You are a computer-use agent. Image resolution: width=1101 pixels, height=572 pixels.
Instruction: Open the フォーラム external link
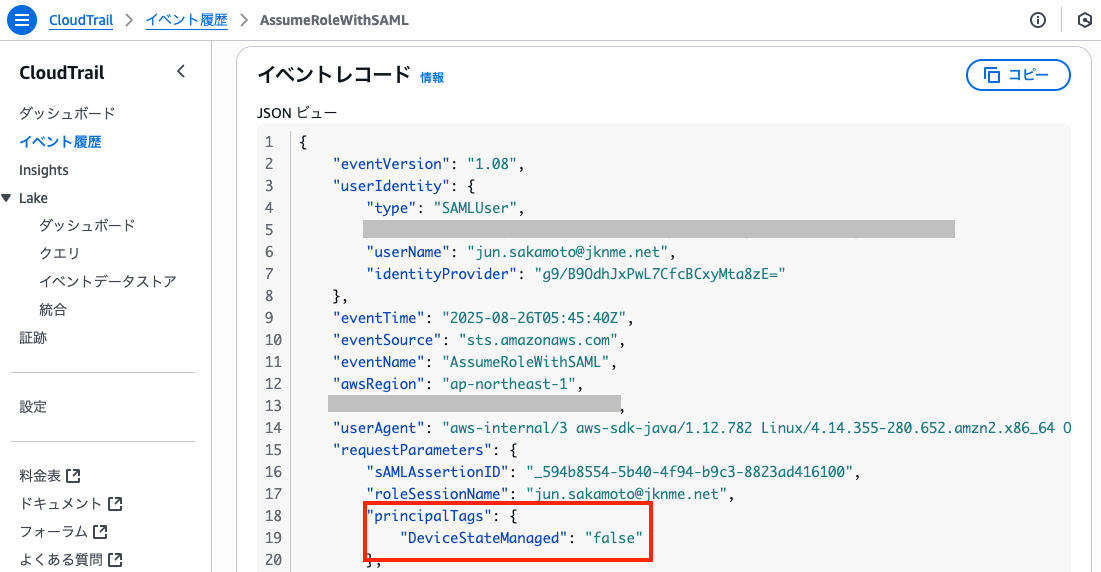tap(63, 532)
